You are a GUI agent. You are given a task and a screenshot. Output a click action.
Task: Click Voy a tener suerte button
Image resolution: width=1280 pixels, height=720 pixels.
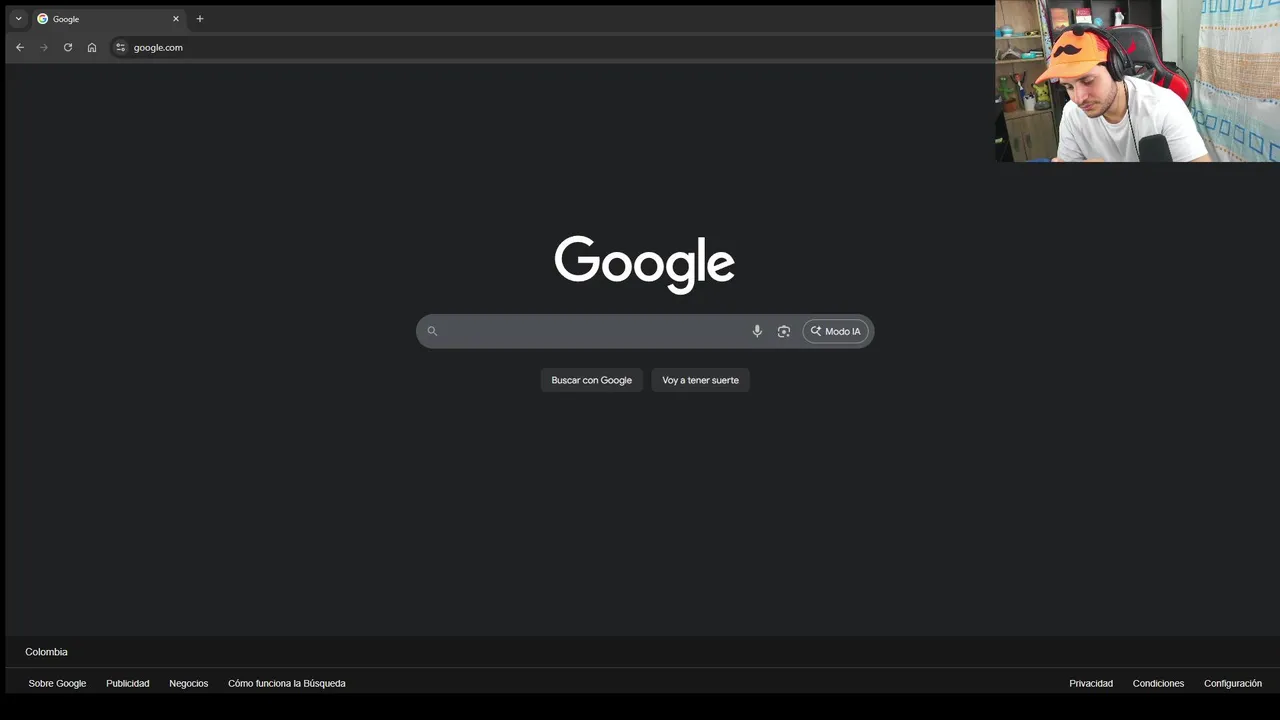[700, 380]
